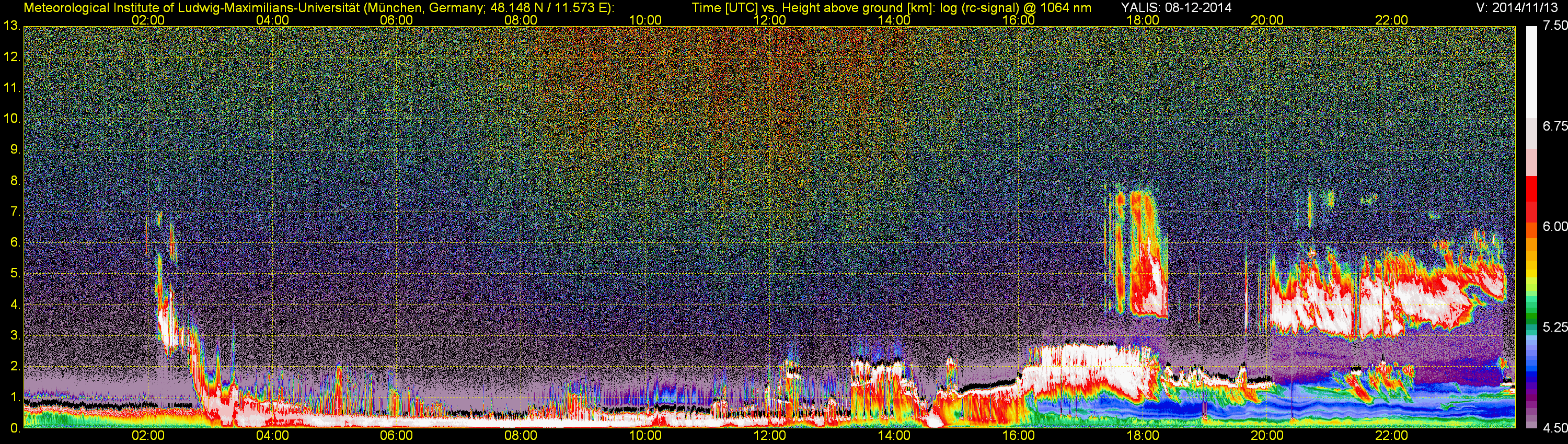The image size is (1568, 444).
Task: Select the 22:00 tick on the top time axis
Action: click(1391, 20)
